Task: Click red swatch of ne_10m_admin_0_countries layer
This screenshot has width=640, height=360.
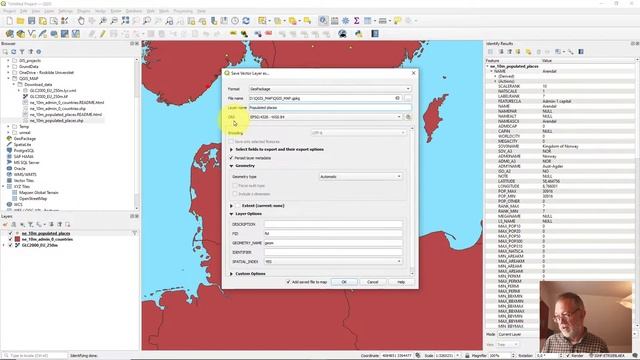Action: [18, 239]
